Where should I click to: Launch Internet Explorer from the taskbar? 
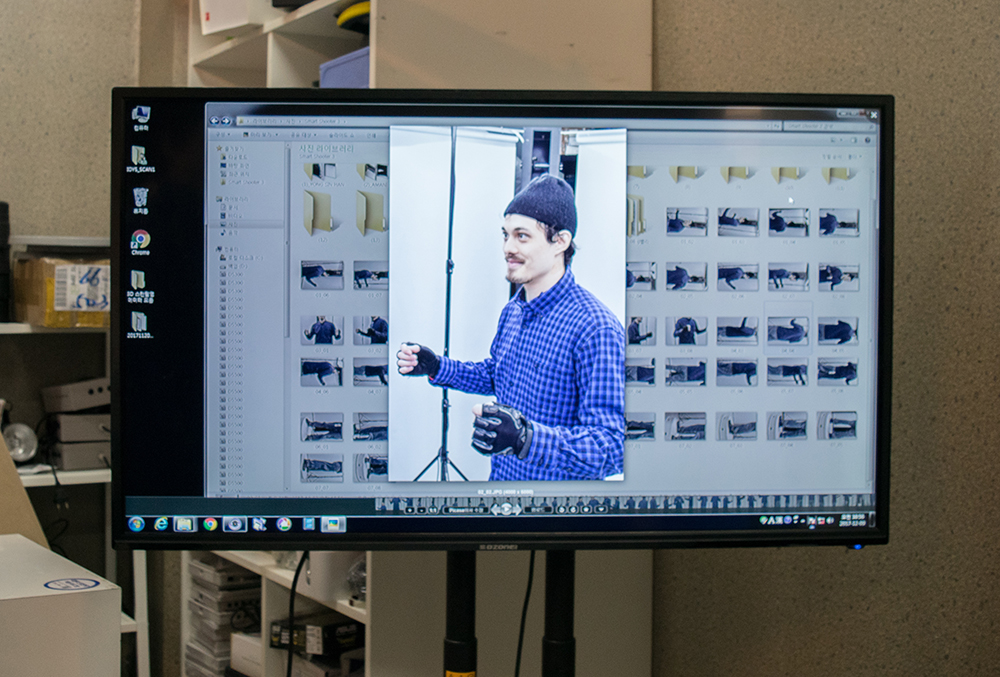[161, 524]
